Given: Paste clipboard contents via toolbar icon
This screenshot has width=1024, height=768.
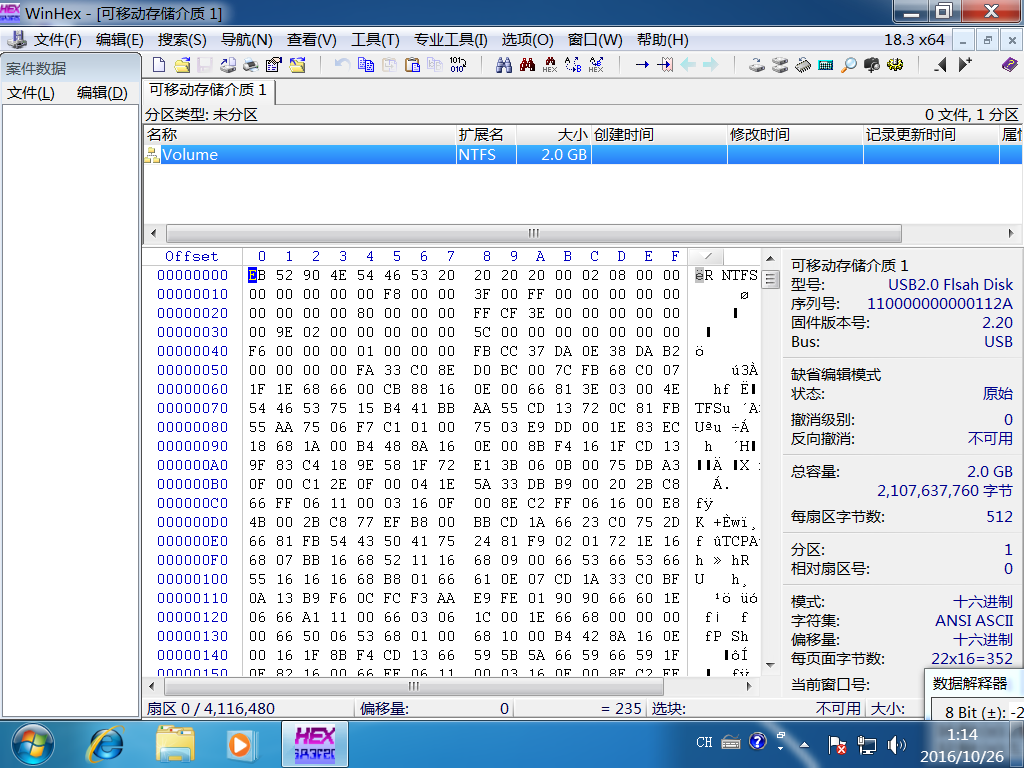Looking at the screenshot, I should (412, 64).
